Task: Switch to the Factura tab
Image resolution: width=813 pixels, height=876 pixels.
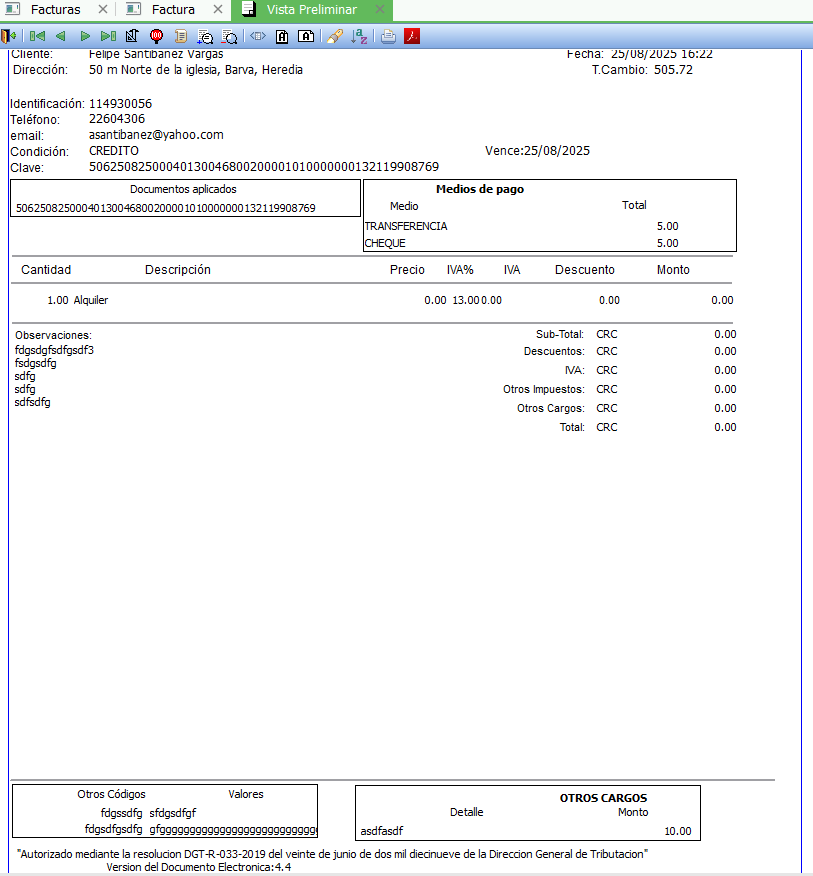Action: point(173,9)
